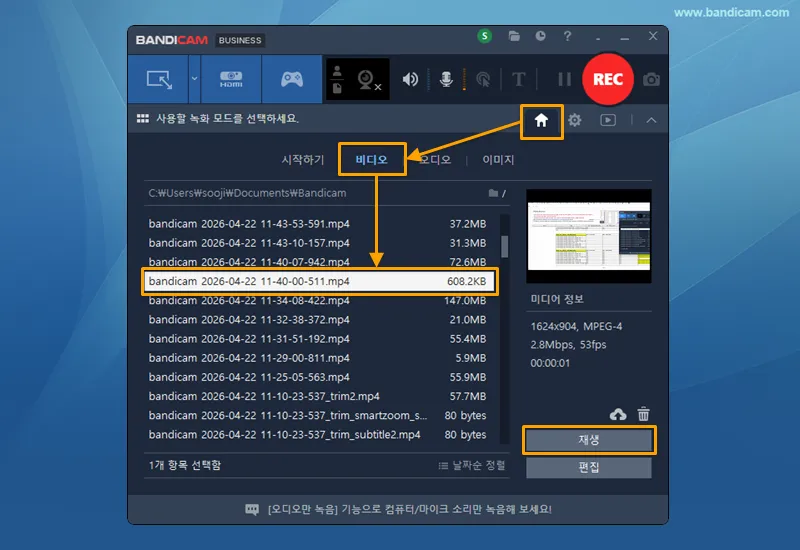Select file 11-10-23-537_trim_subtitle2.mp4
Viewport: 800px width, 550px height.
[x=317, y=434]
